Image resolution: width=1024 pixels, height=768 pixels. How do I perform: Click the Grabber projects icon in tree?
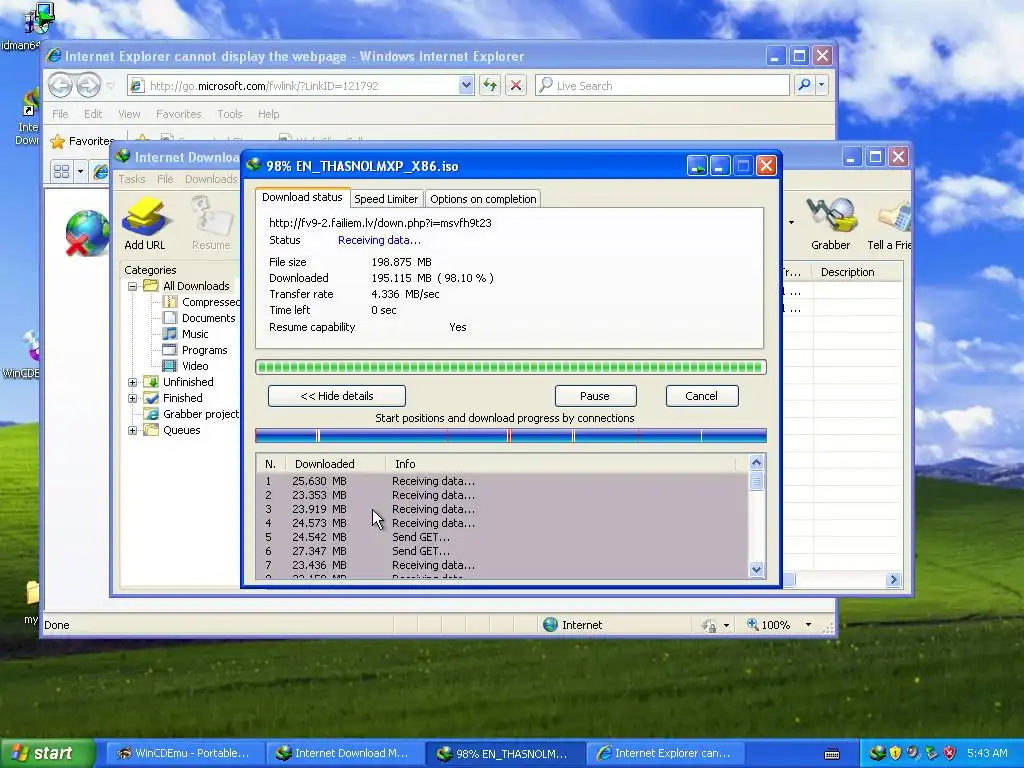pyautogui.click(x=152, y=414)
